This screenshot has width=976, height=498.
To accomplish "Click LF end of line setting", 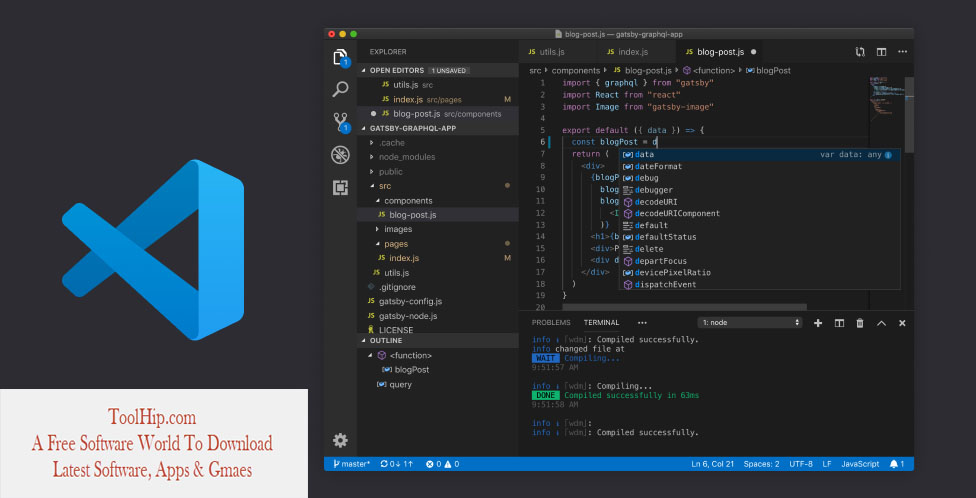I will [x=827, y=464].
